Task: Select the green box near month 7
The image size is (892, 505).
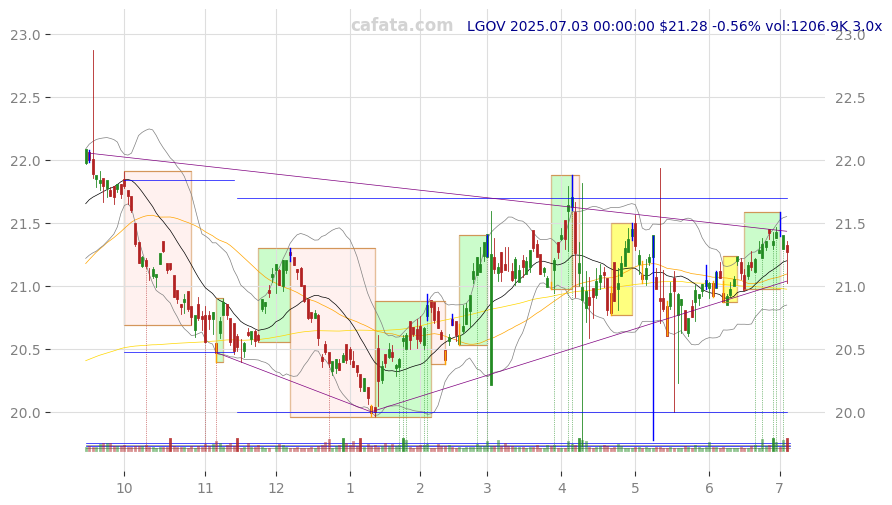Action: (x=762, y=251)
